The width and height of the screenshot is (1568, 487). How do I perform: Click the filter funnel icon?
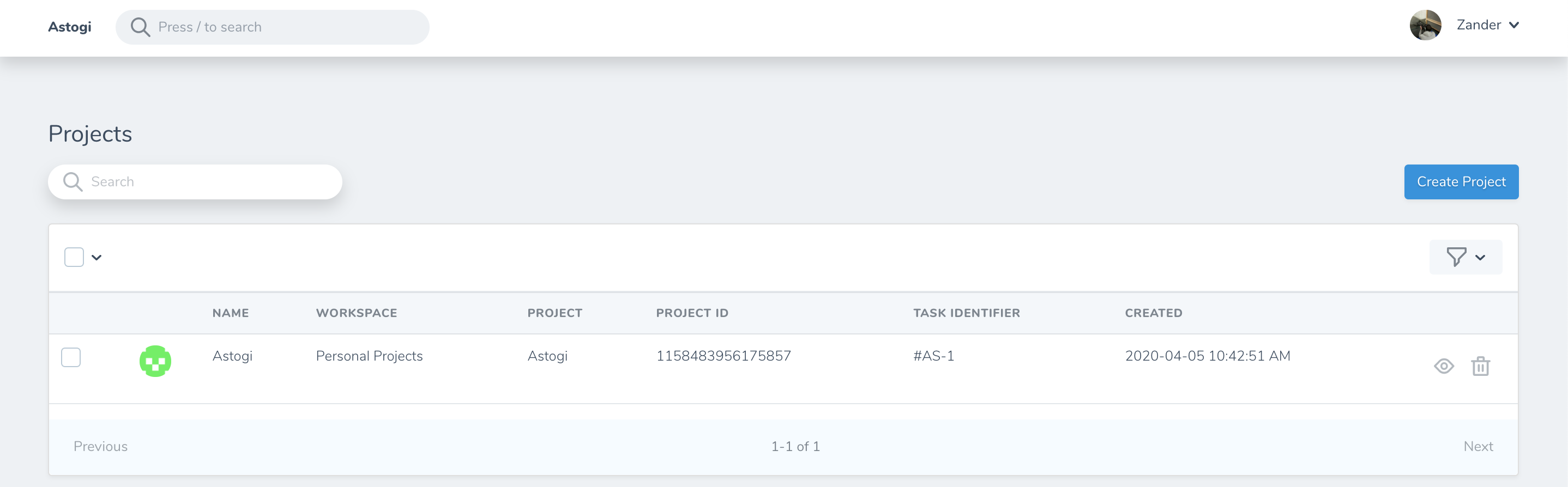pyautogui.click(x=1456, y=257)
